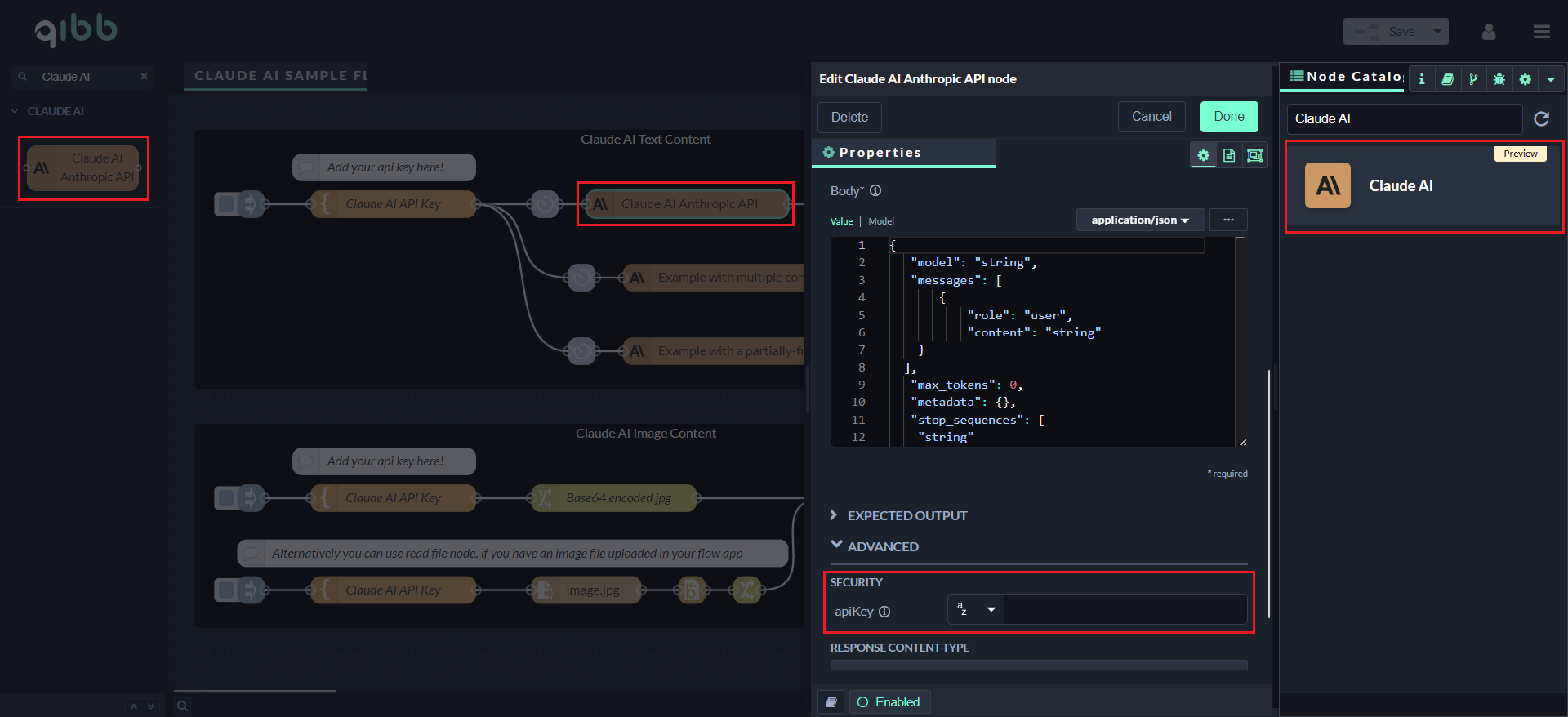The width and height of the screenshot is (1568, 717).
Task: Click the Body info icon
Action: click(x=875, y=191)
